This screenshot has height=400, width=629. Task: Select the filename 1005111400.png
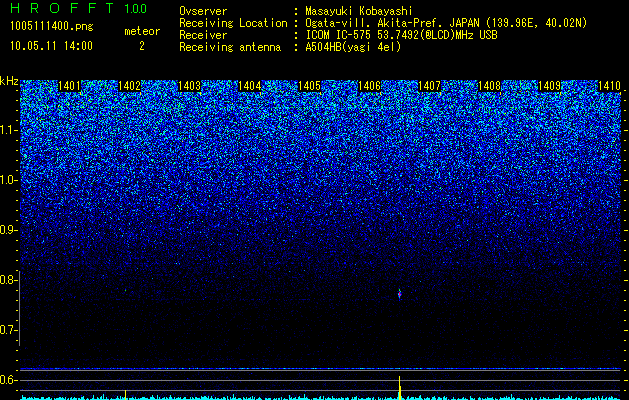pos(52,26)
